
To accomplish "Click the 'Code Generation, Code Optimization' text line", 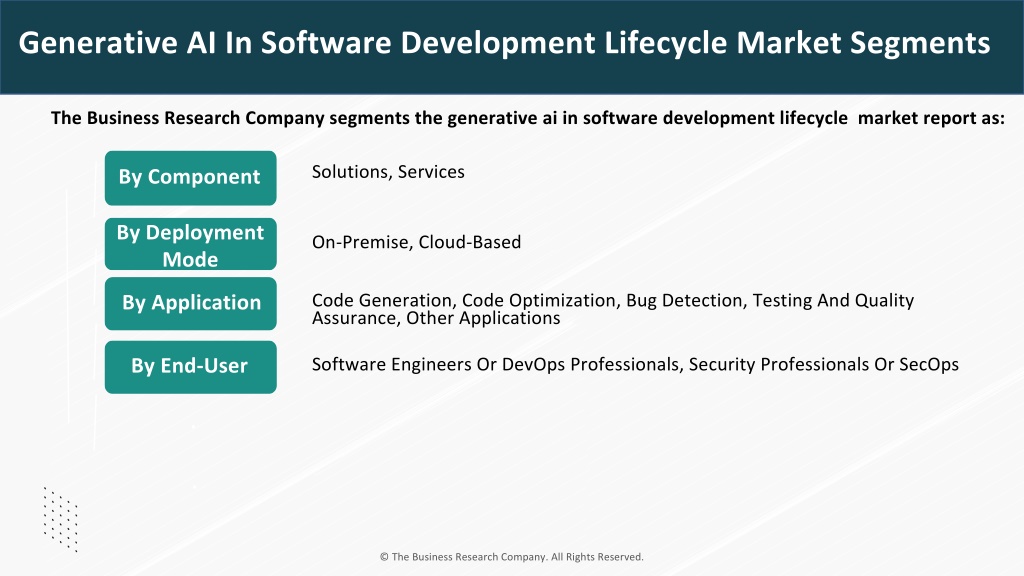I will [613, 300].
